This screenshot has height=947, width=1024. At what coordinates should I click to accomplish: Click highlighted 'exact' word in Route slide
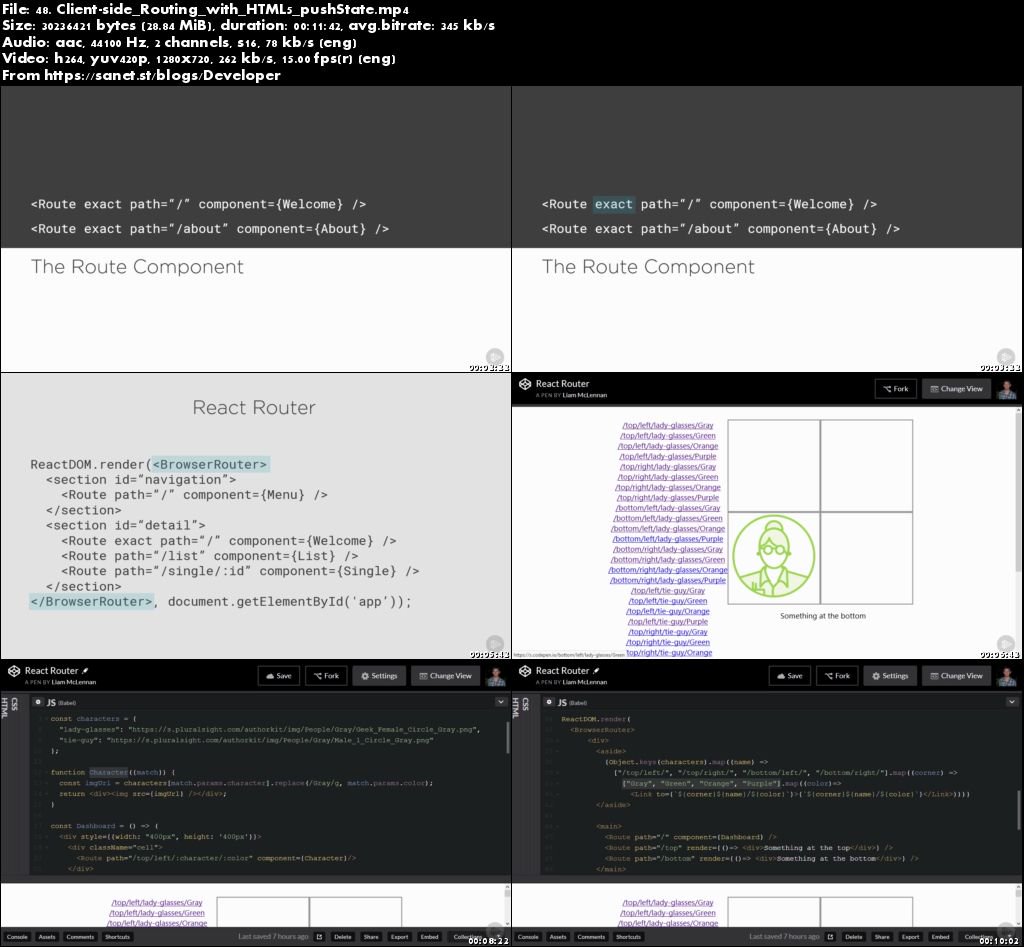[613, 204]
